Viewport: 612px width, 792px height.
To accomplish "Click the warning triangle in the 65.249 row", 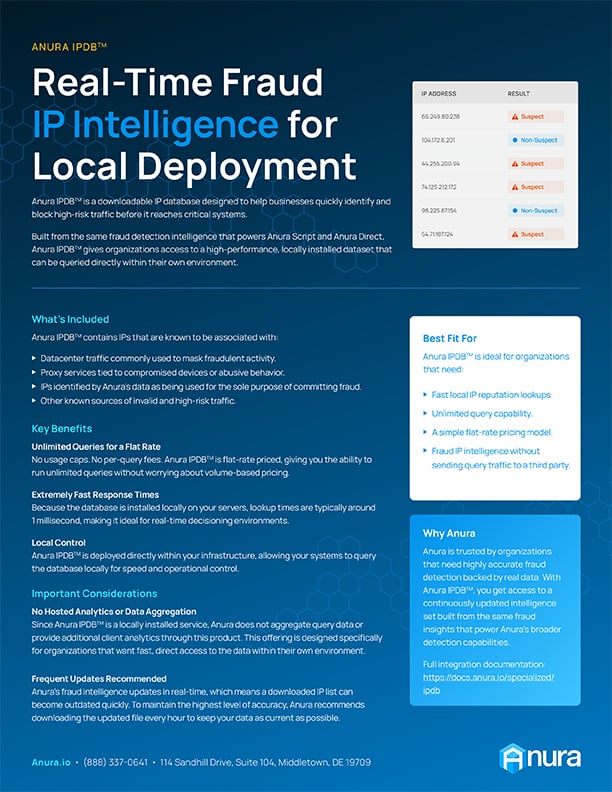I will pos(515,117).
